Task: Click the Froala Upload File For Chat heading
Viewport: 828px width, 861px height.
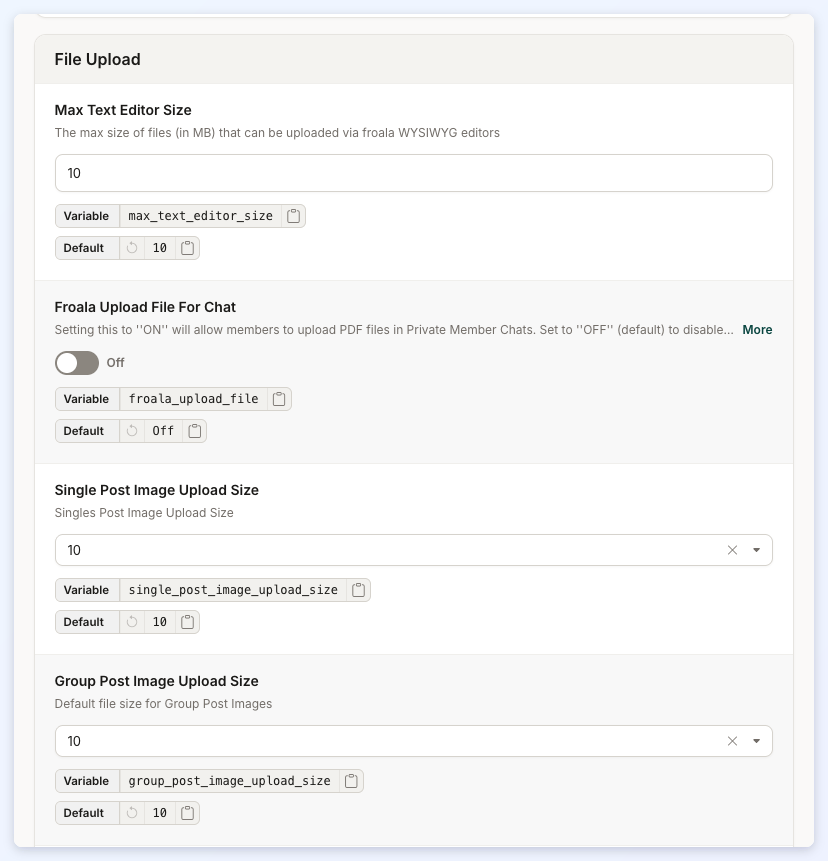Action: point(145,307)
